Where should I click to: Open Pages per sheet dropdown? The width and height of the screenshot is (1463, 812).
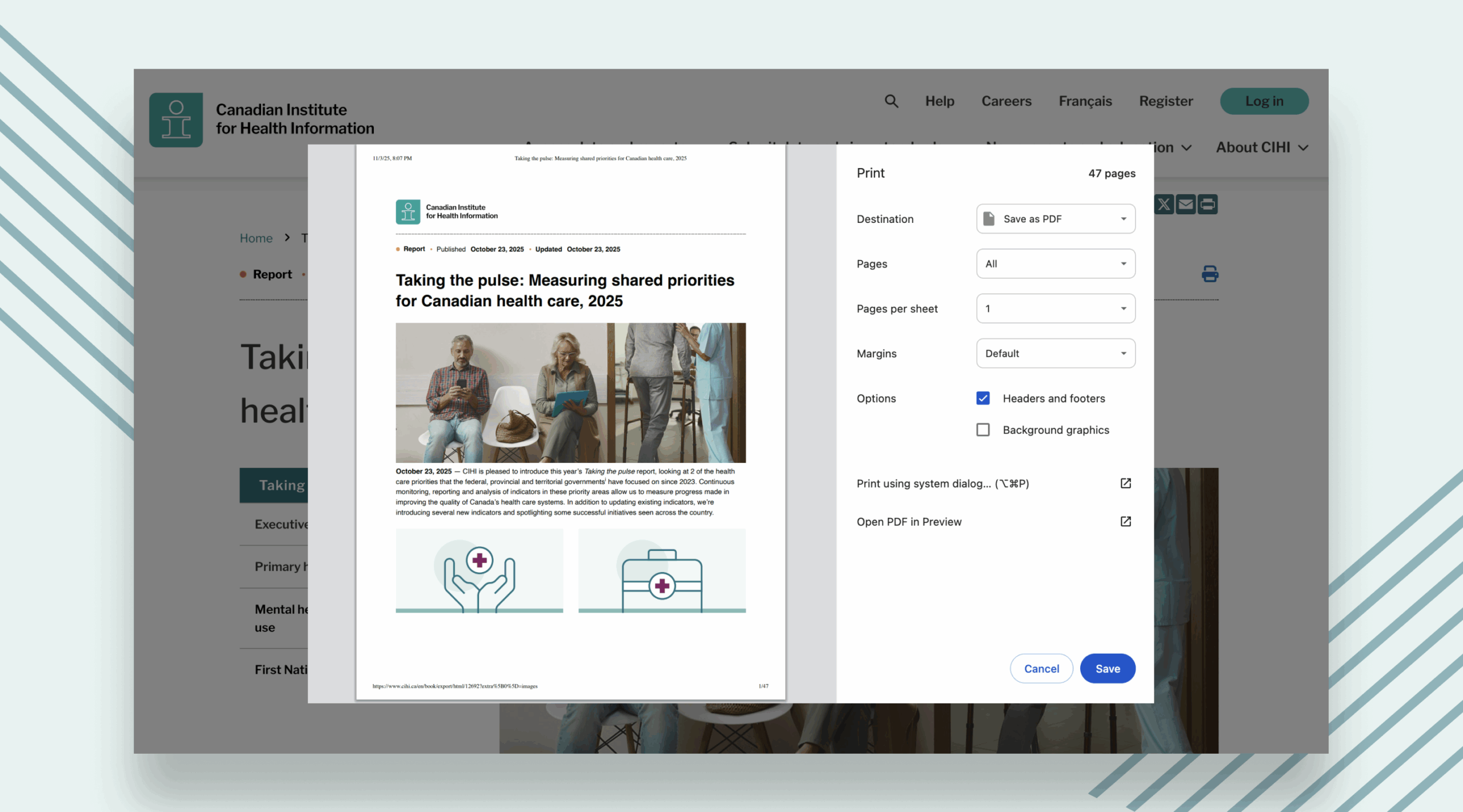click(x=1055, y=309)
